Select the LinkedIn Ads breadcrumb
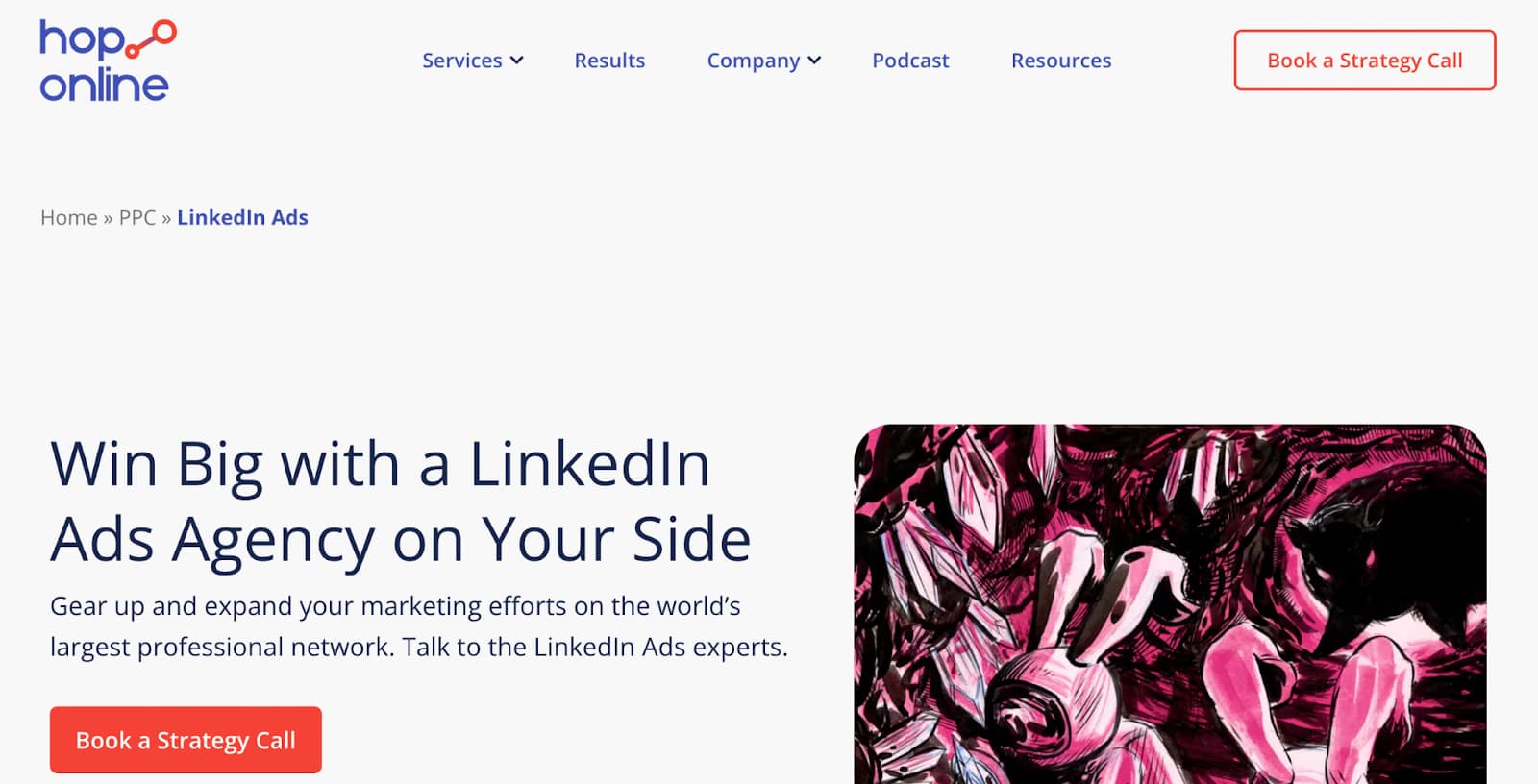The width and height of the screenshot is (1538, 784). point(242,218)
